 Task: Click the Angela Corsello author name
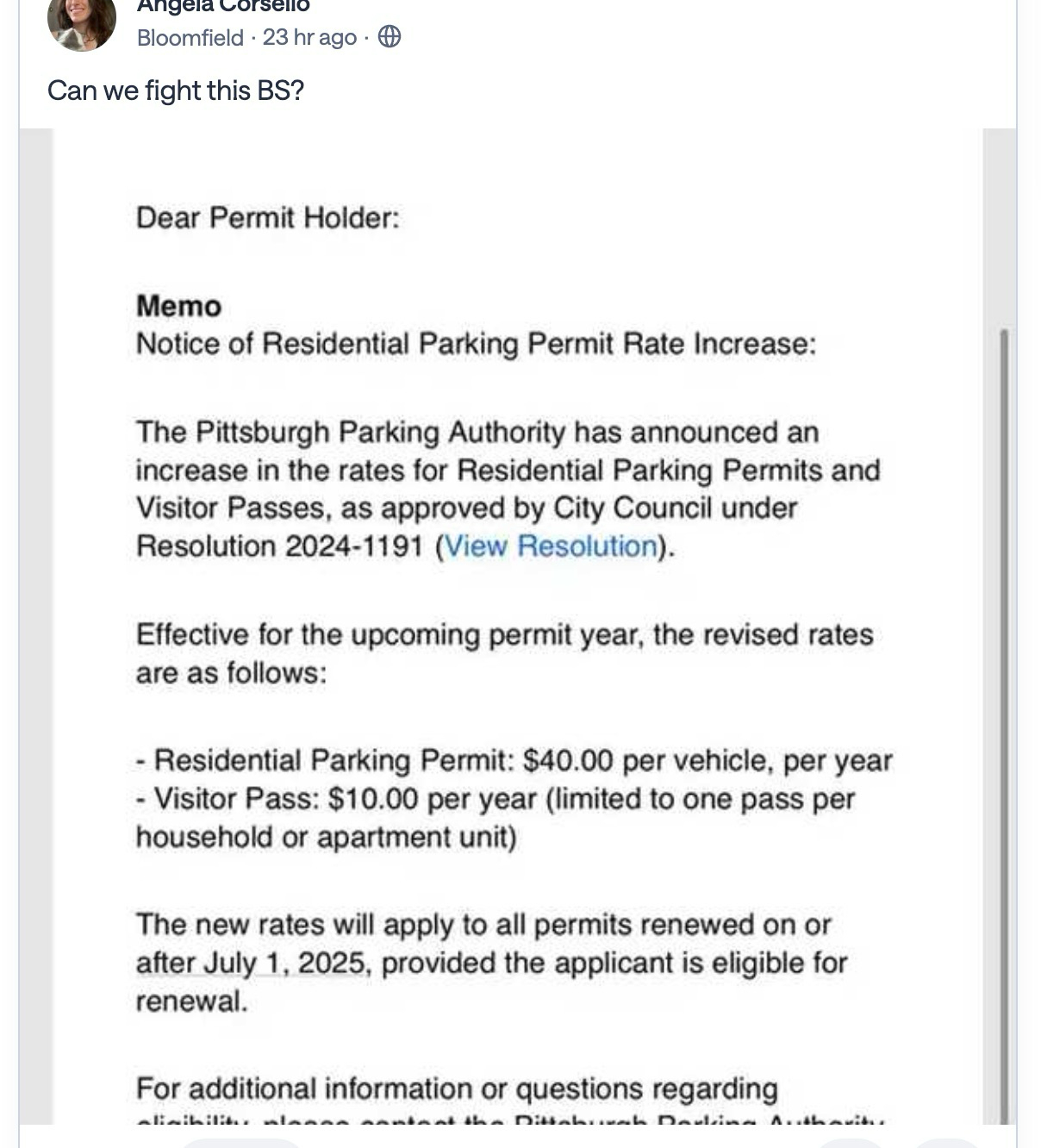(223, 6)
